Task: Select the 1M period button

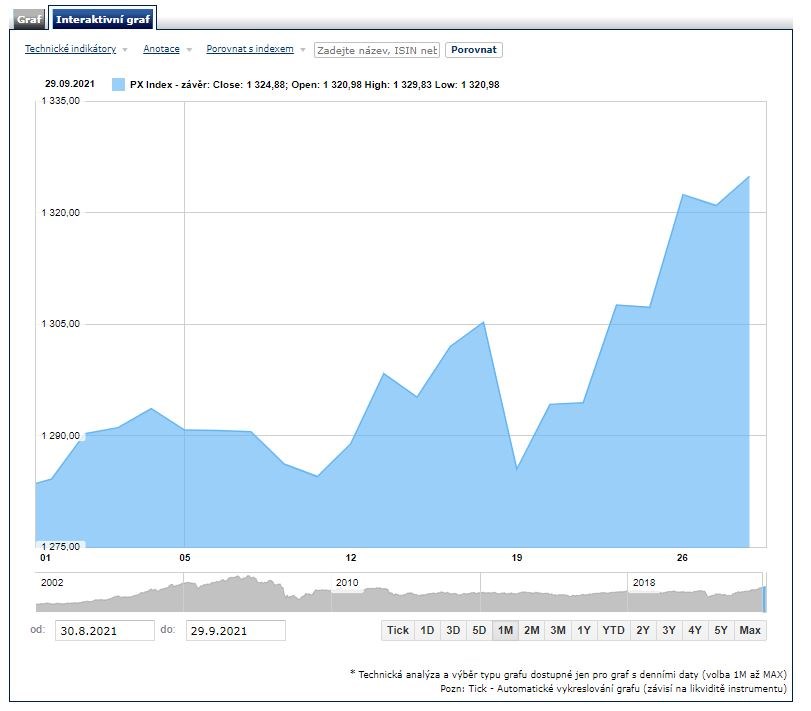Action: click(x=505, y=630)
